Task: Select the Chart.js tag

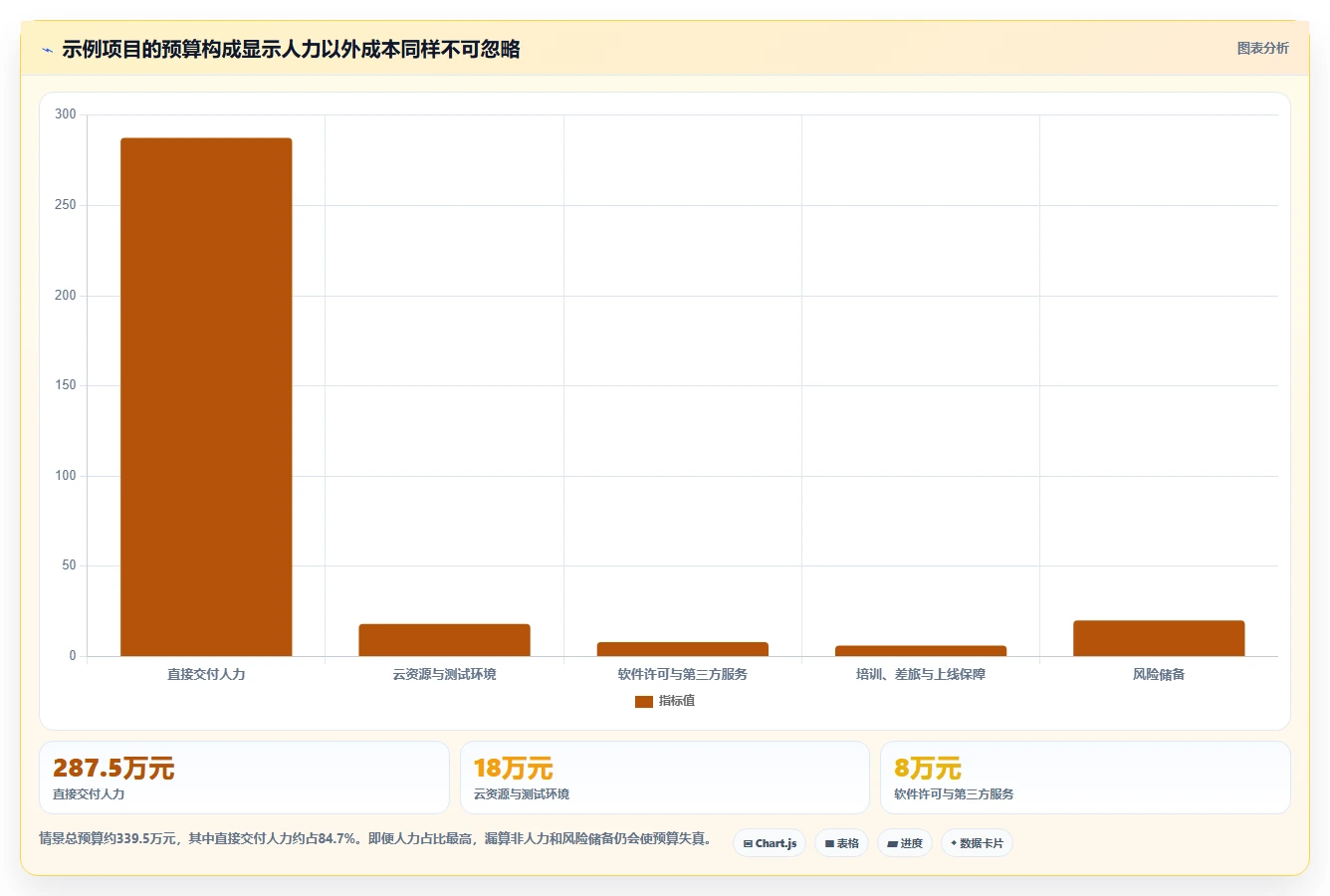Action: (770, 843)
